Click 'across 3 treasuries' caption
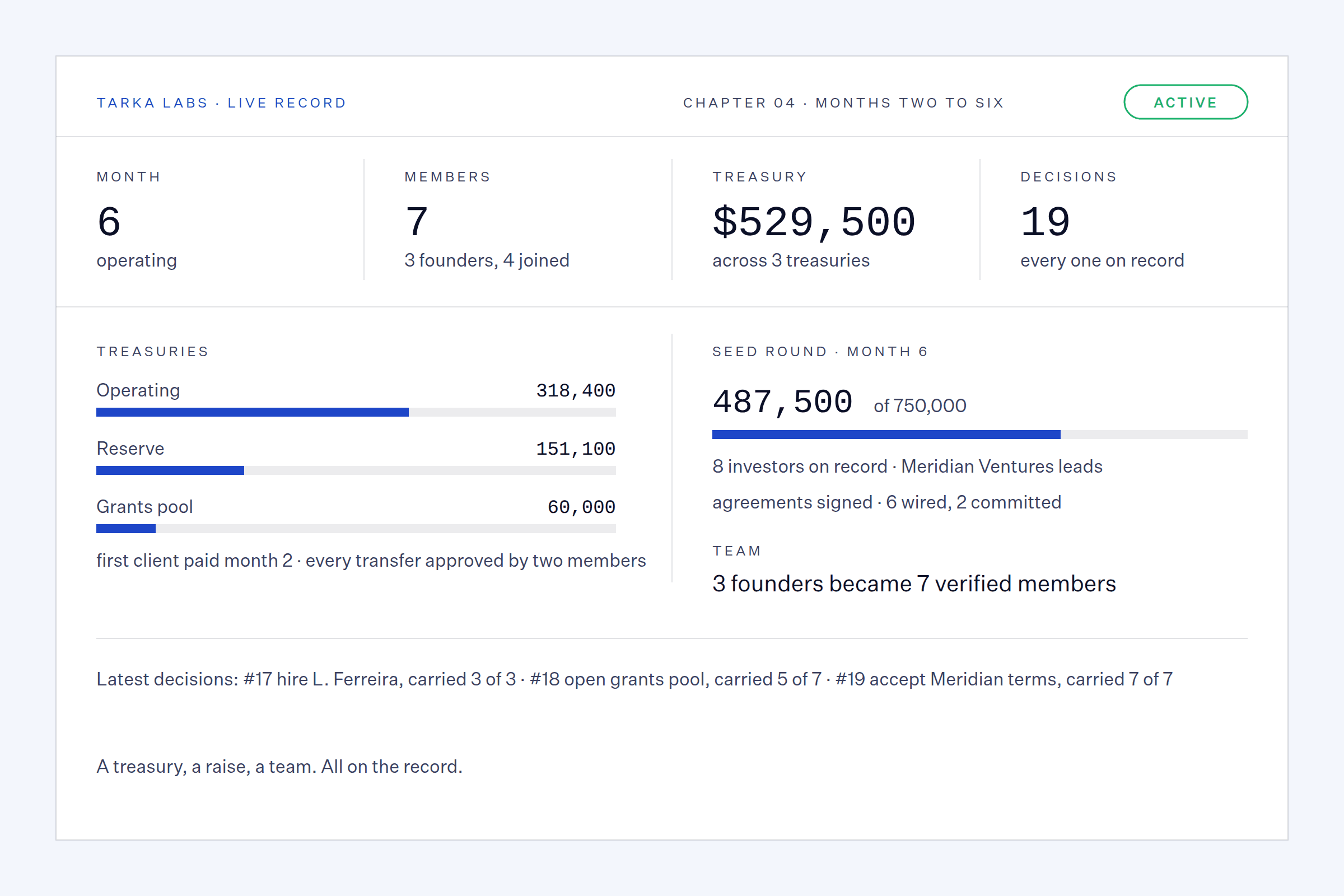This screenshot has height=896, width=1344. point(791,260)
